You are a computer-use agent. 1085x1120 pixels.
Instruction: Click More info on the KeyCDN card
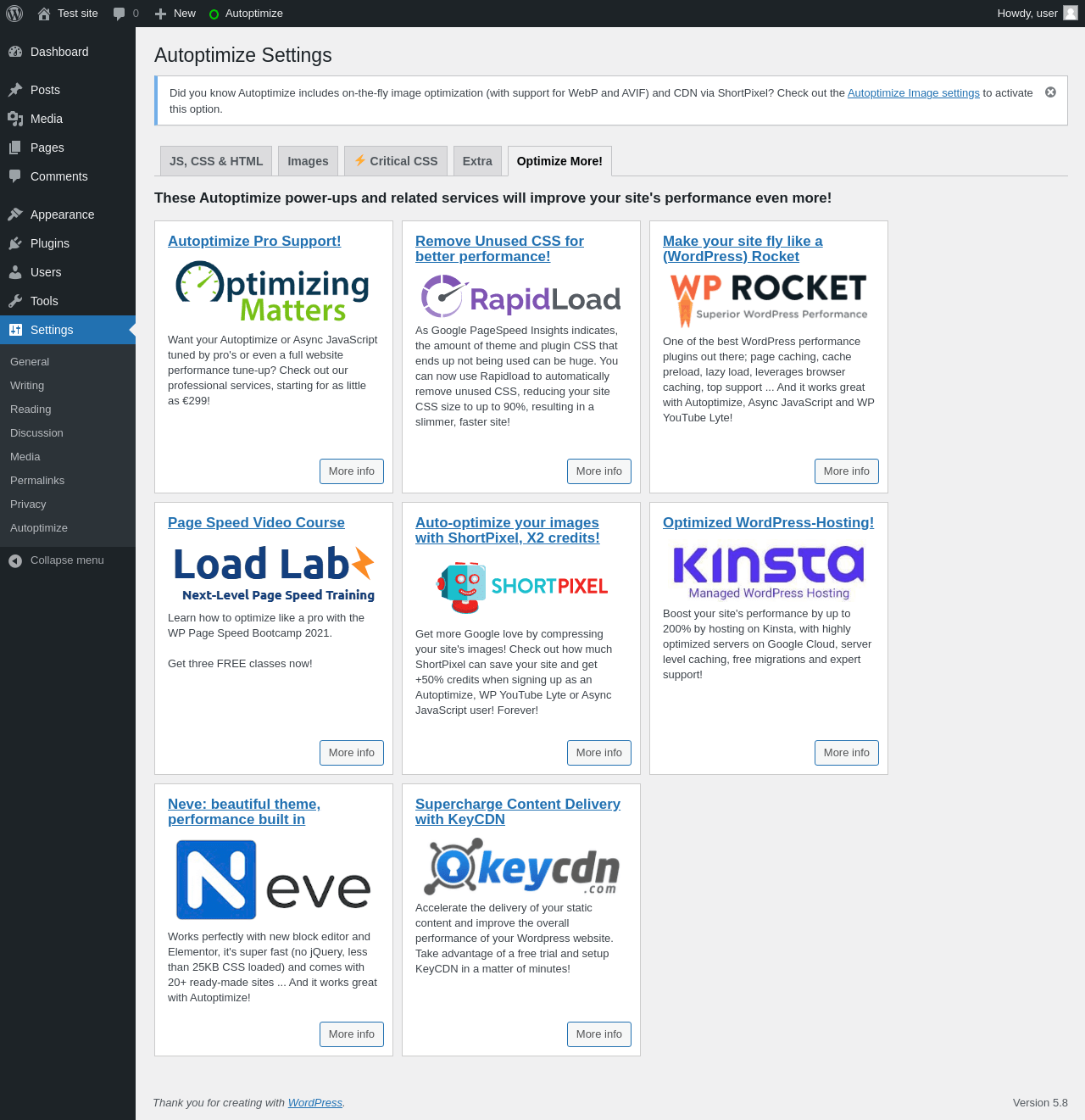click(x=599, y=1034)
